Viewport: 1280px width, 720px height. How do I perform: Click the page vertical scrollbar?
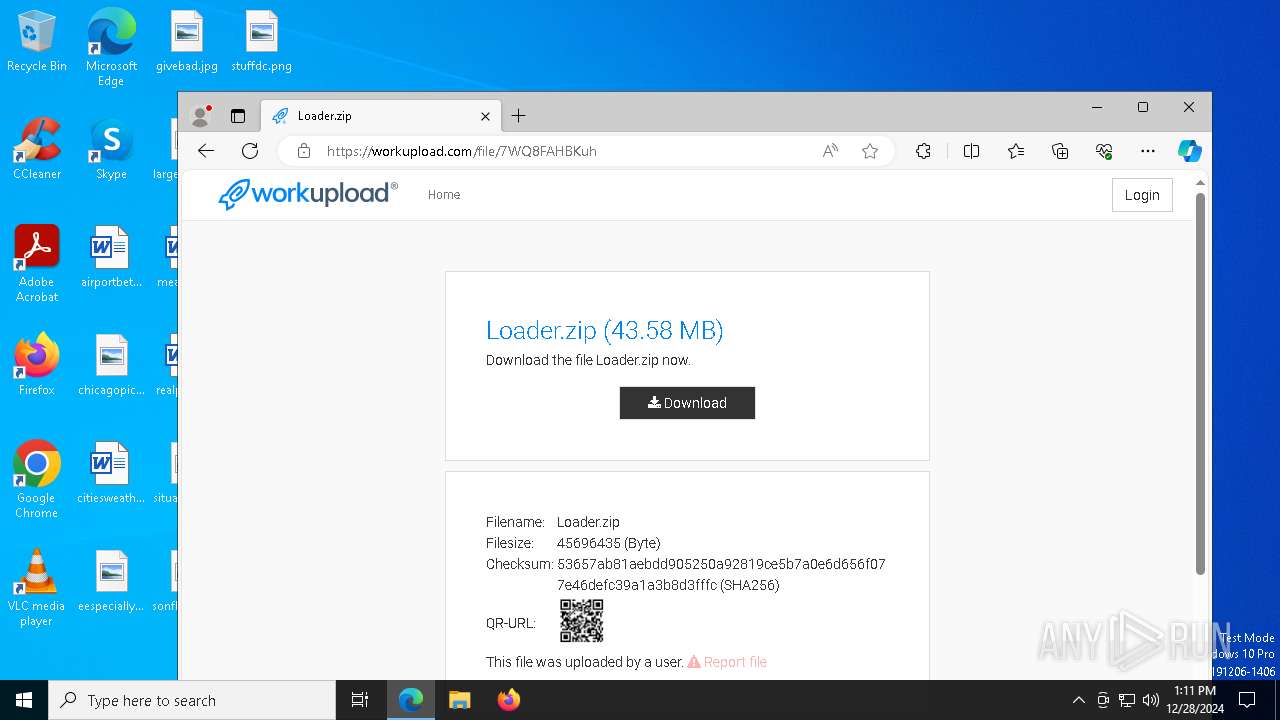[1201, 383]
